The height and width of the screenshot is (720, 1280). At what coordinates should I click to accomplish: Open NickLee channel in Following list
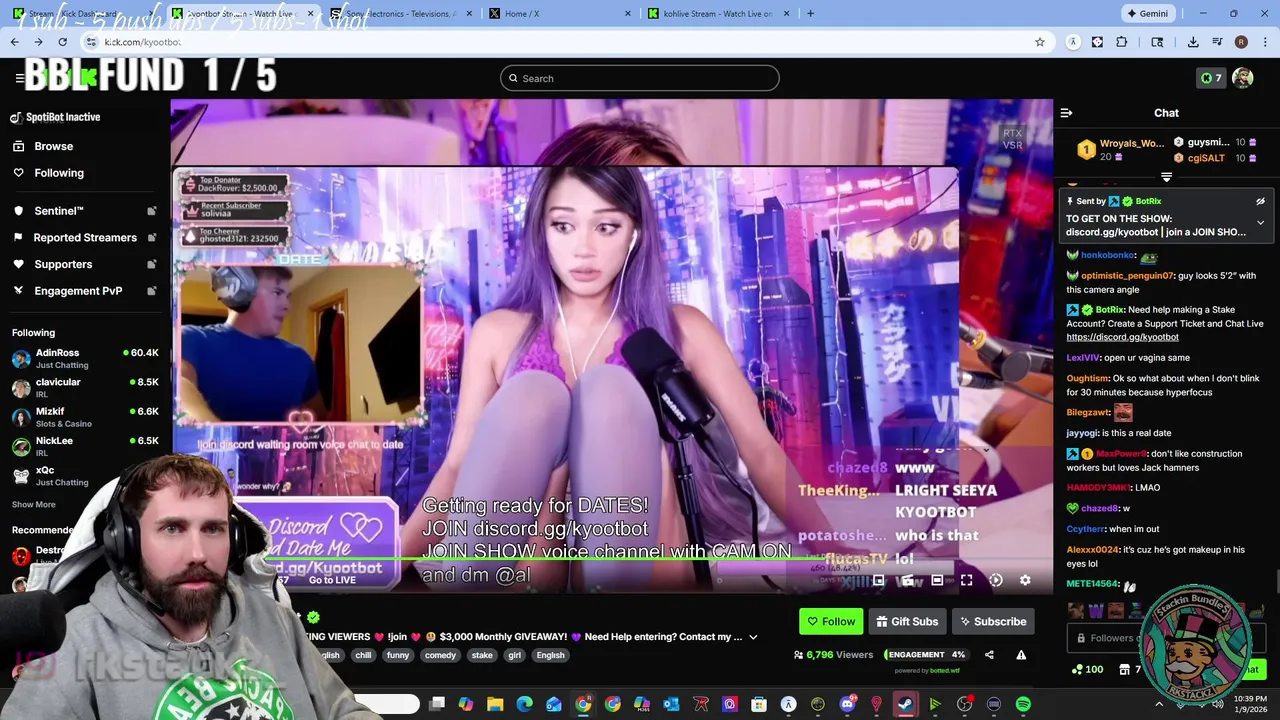click(85, 446)
